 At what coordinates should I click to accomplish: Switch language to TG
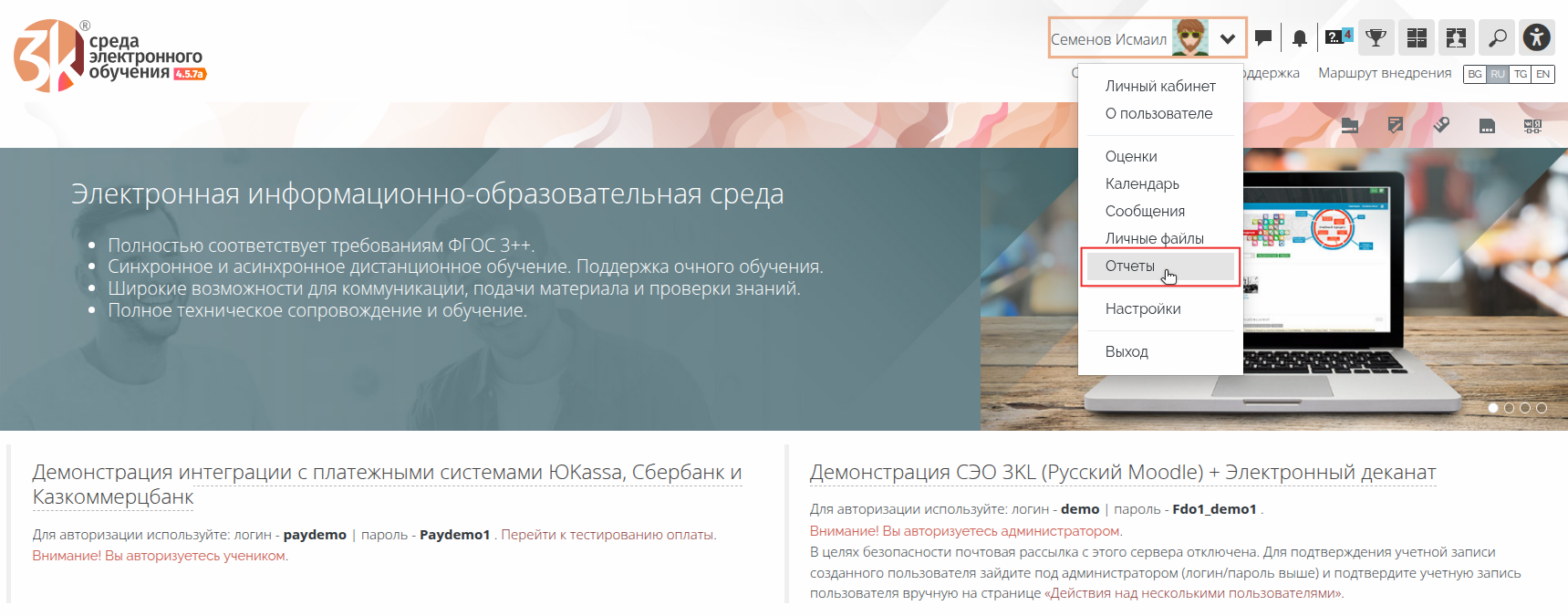click(1521, 74)
